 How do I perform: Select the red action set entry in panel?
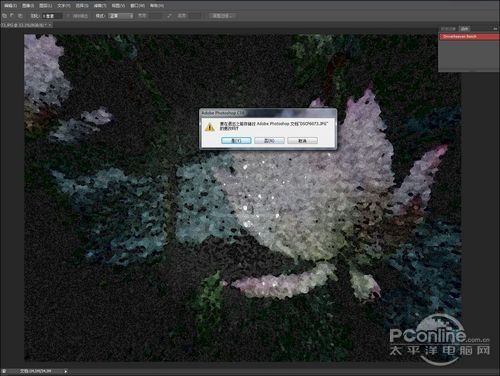click(x=469, y=36)
